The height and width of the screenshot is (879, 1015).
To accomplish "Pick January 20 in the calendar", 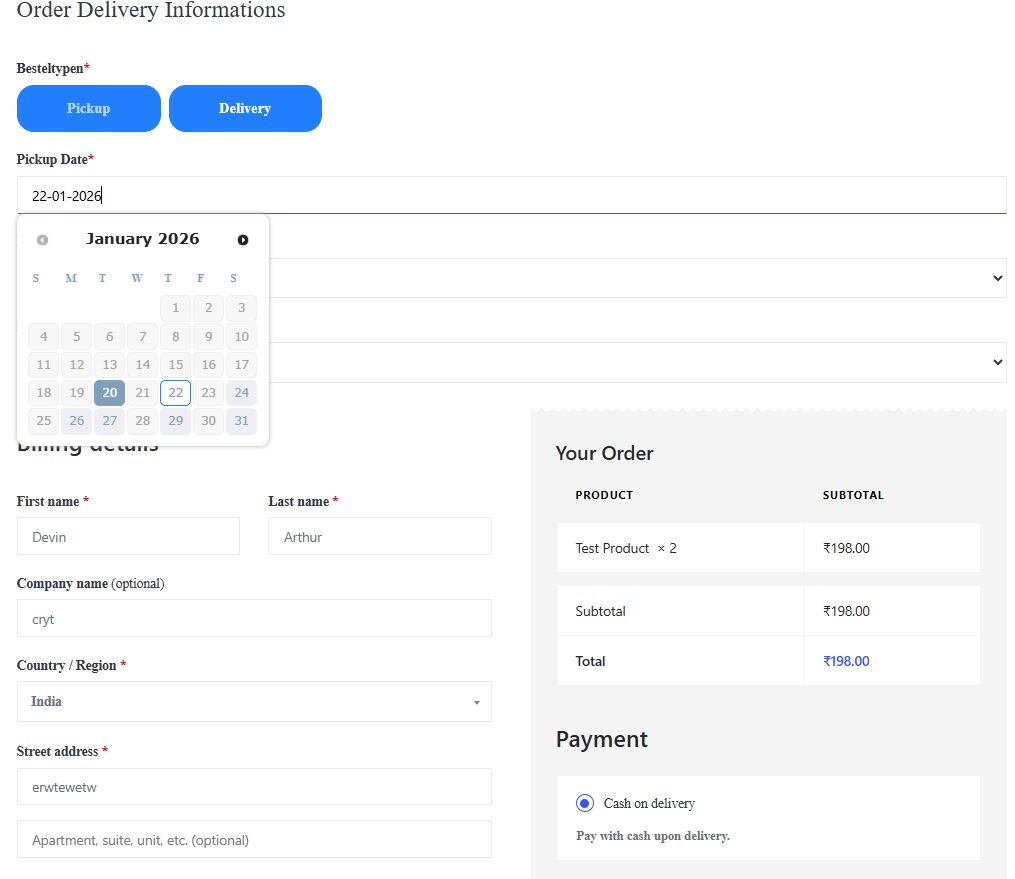I will click(110, 393).
